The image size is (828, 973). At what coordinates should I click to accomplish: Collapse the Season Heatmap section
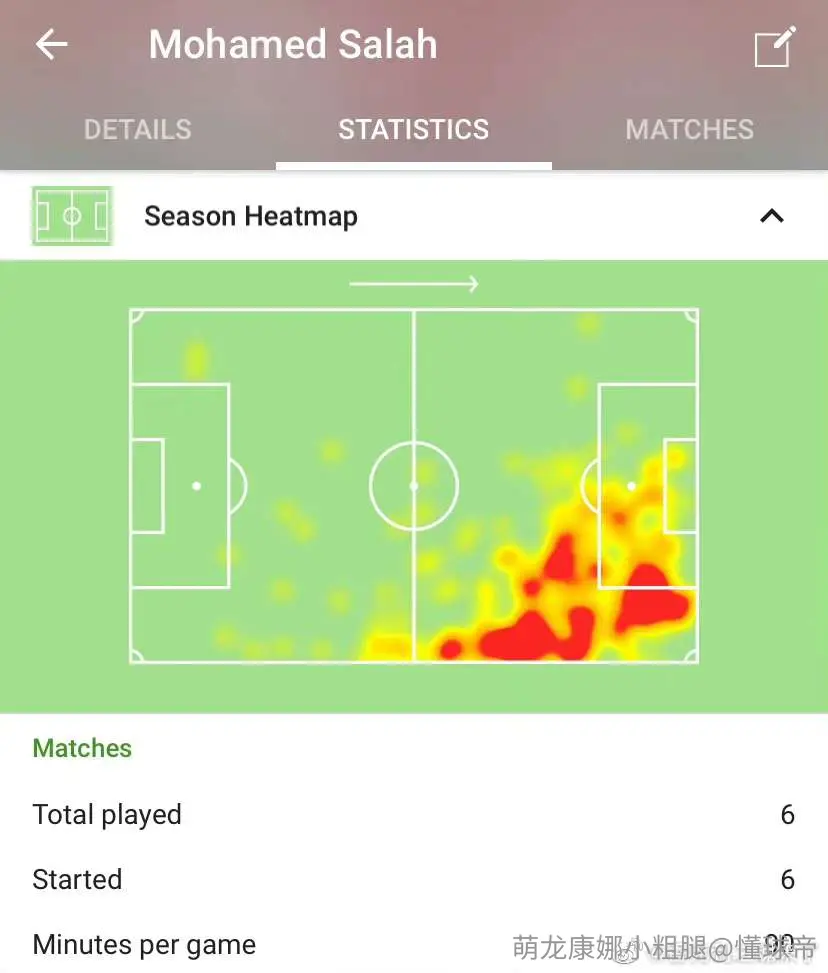click(x=772, y=216)
